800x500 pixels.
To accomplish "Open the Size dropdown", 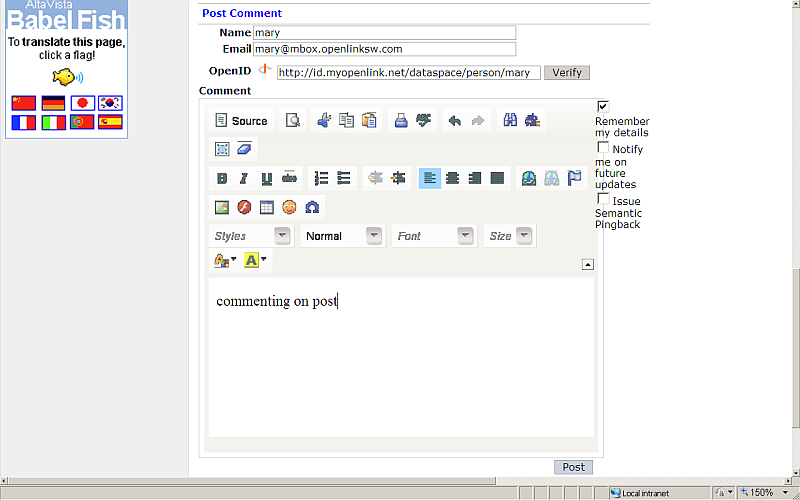I will click(x=510, y=236).
